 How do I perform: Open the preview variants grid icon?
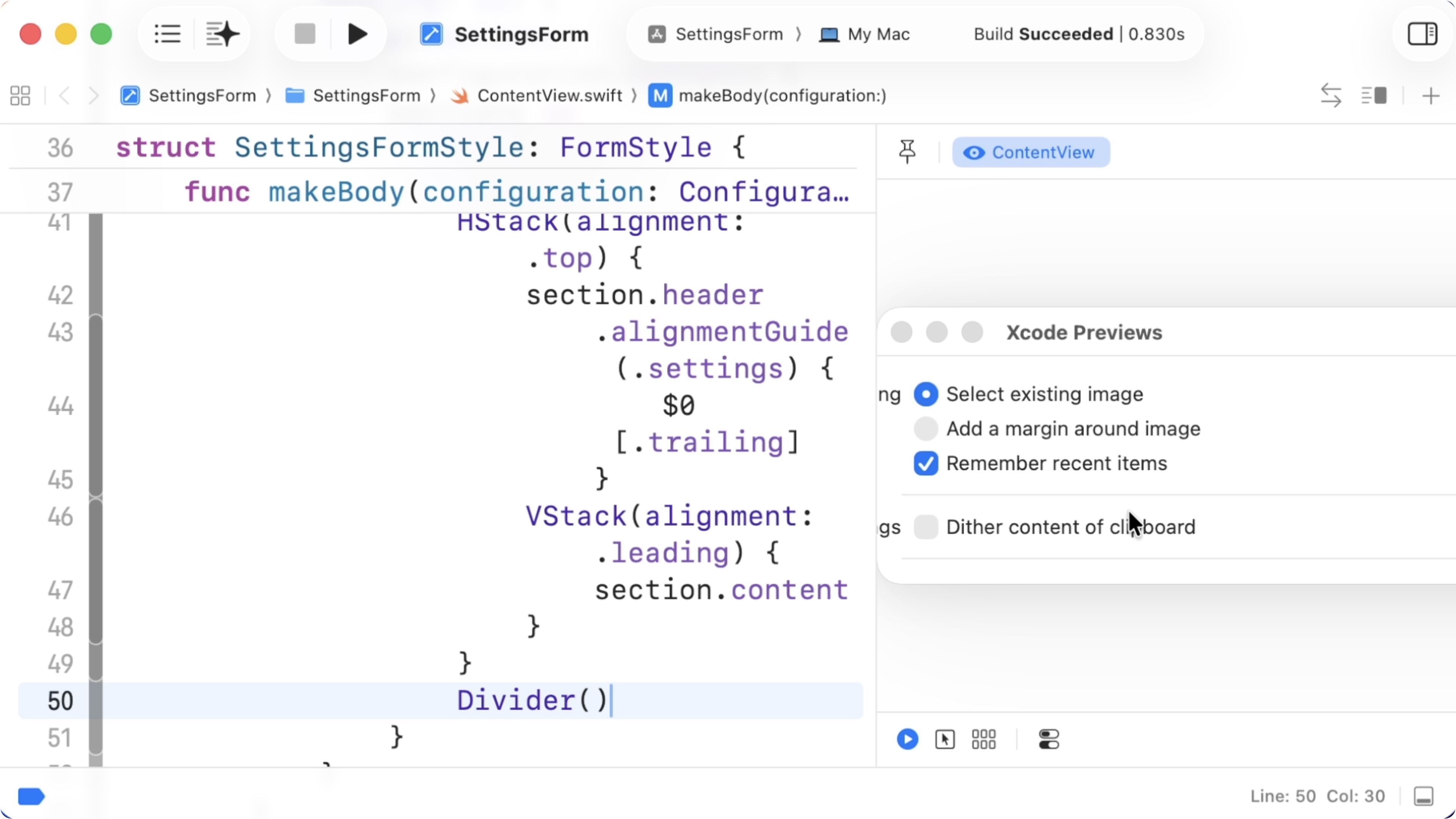[984, 739]
